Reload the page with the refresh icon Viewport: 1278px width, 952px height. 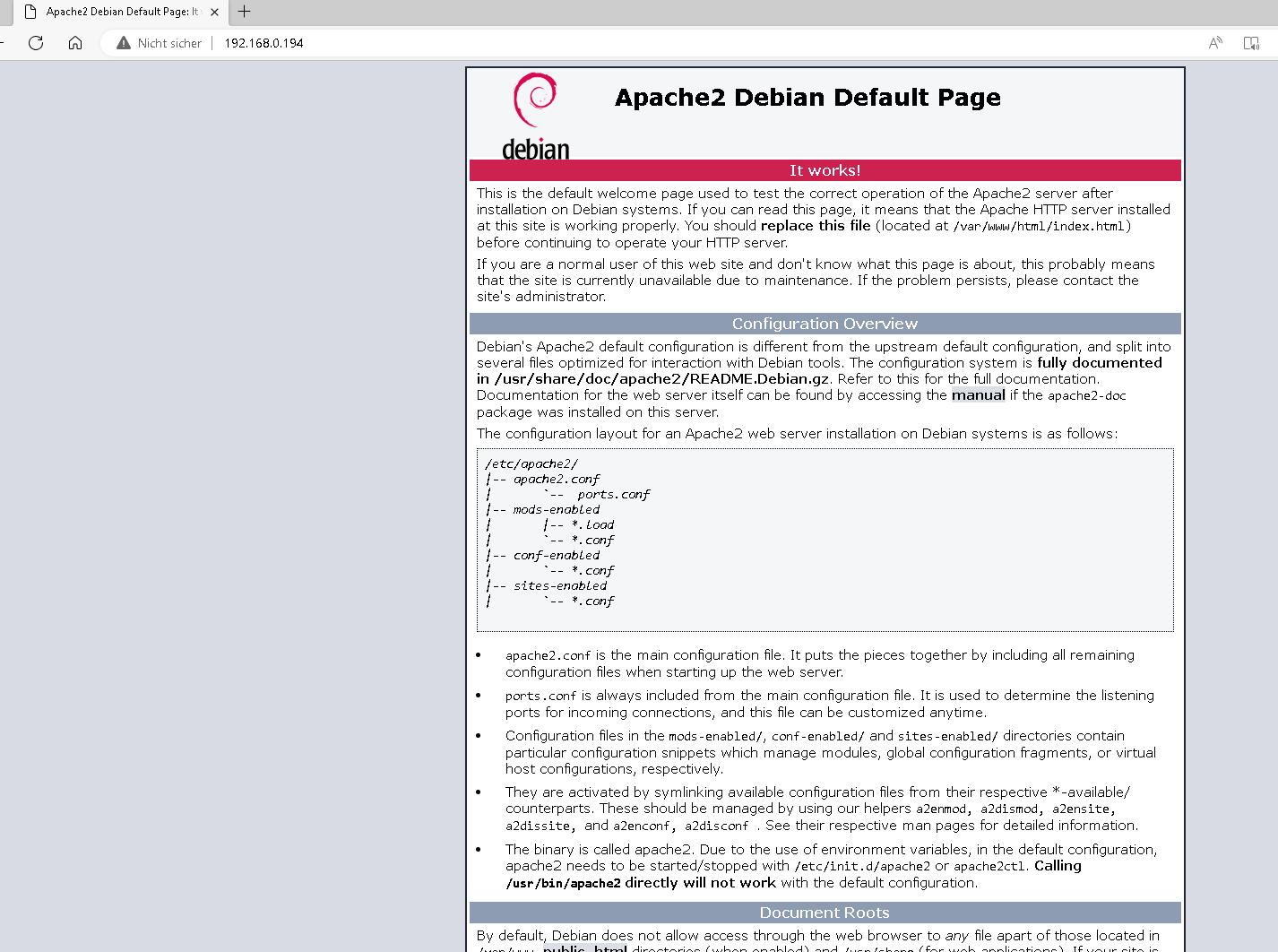pyautogui.click(x=36, y=43)
